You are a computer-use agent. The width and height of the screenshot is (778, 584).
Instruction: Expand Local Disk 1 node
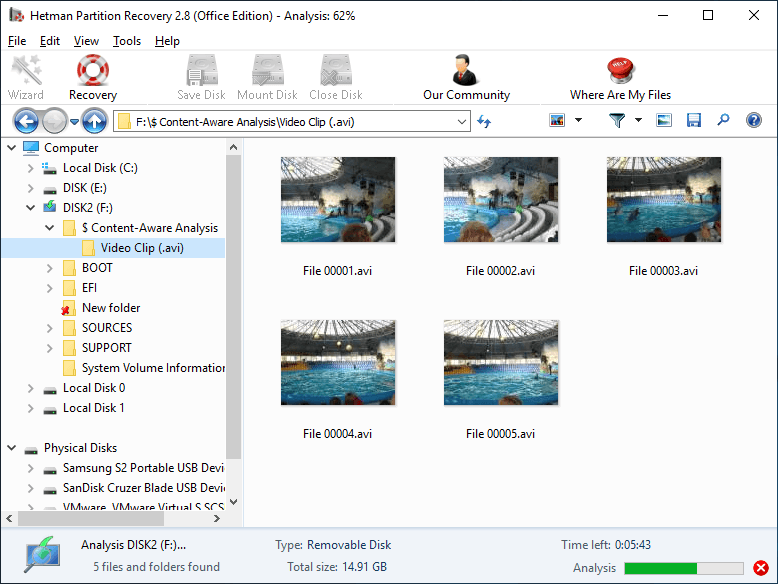[x=31, y=408]
